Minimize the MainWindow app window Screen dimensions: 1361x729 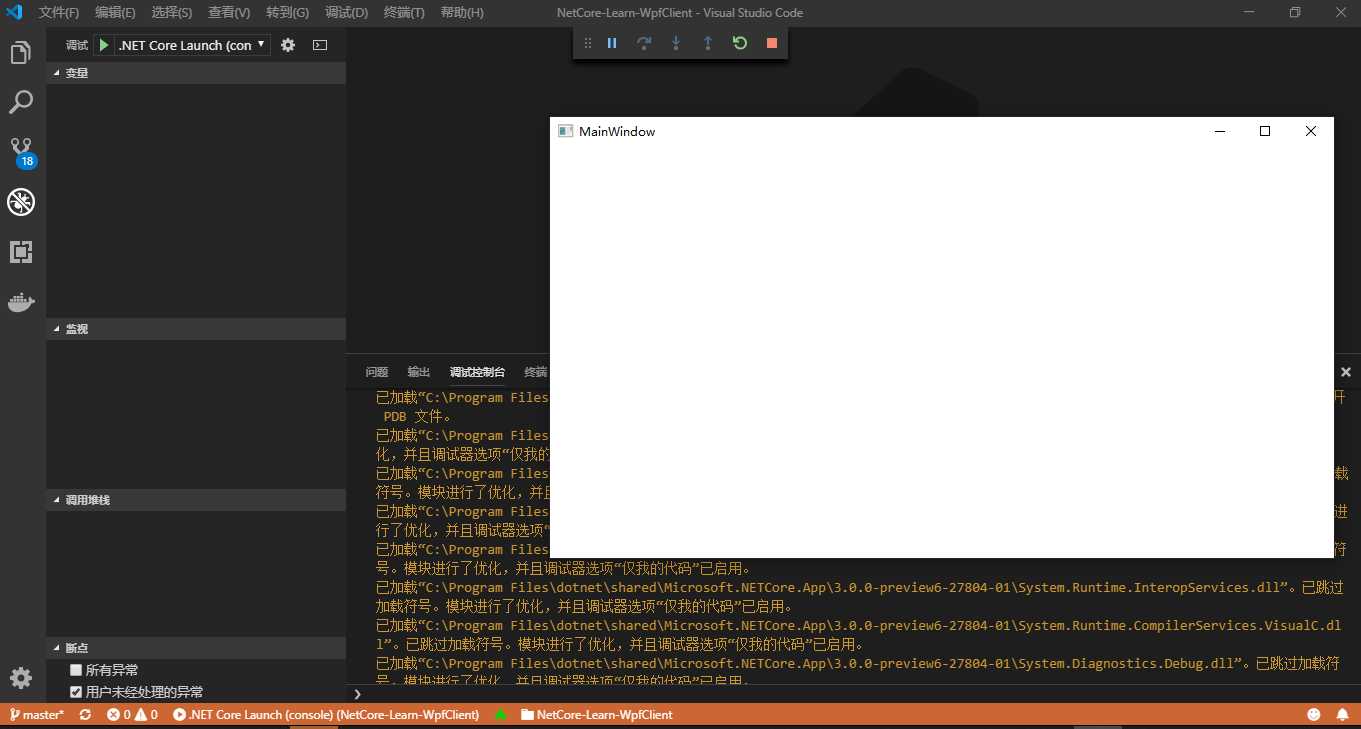[1219, 131]
